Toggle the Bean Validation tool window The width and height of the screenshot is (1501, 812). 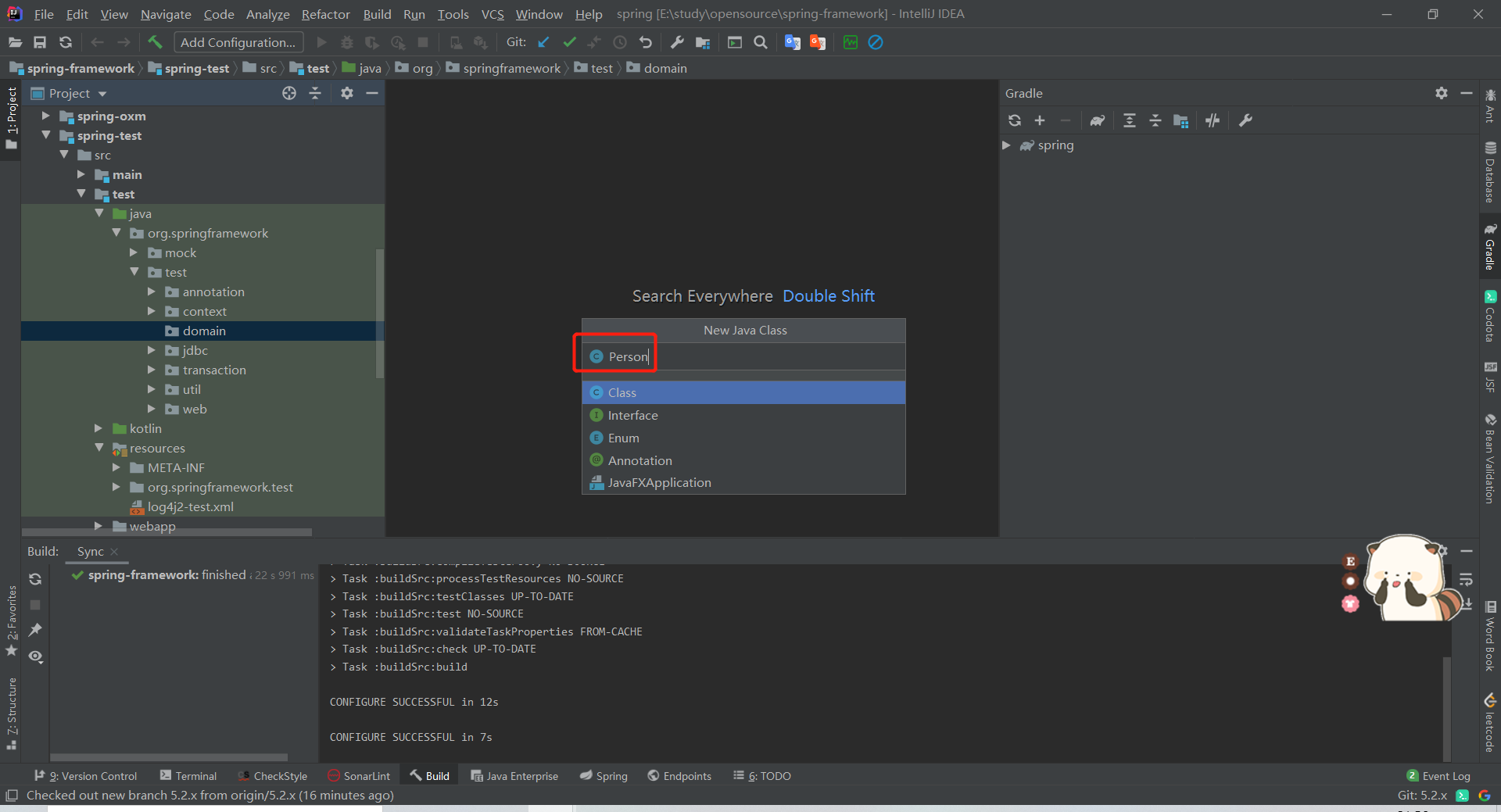click(x=1490, y=459)
